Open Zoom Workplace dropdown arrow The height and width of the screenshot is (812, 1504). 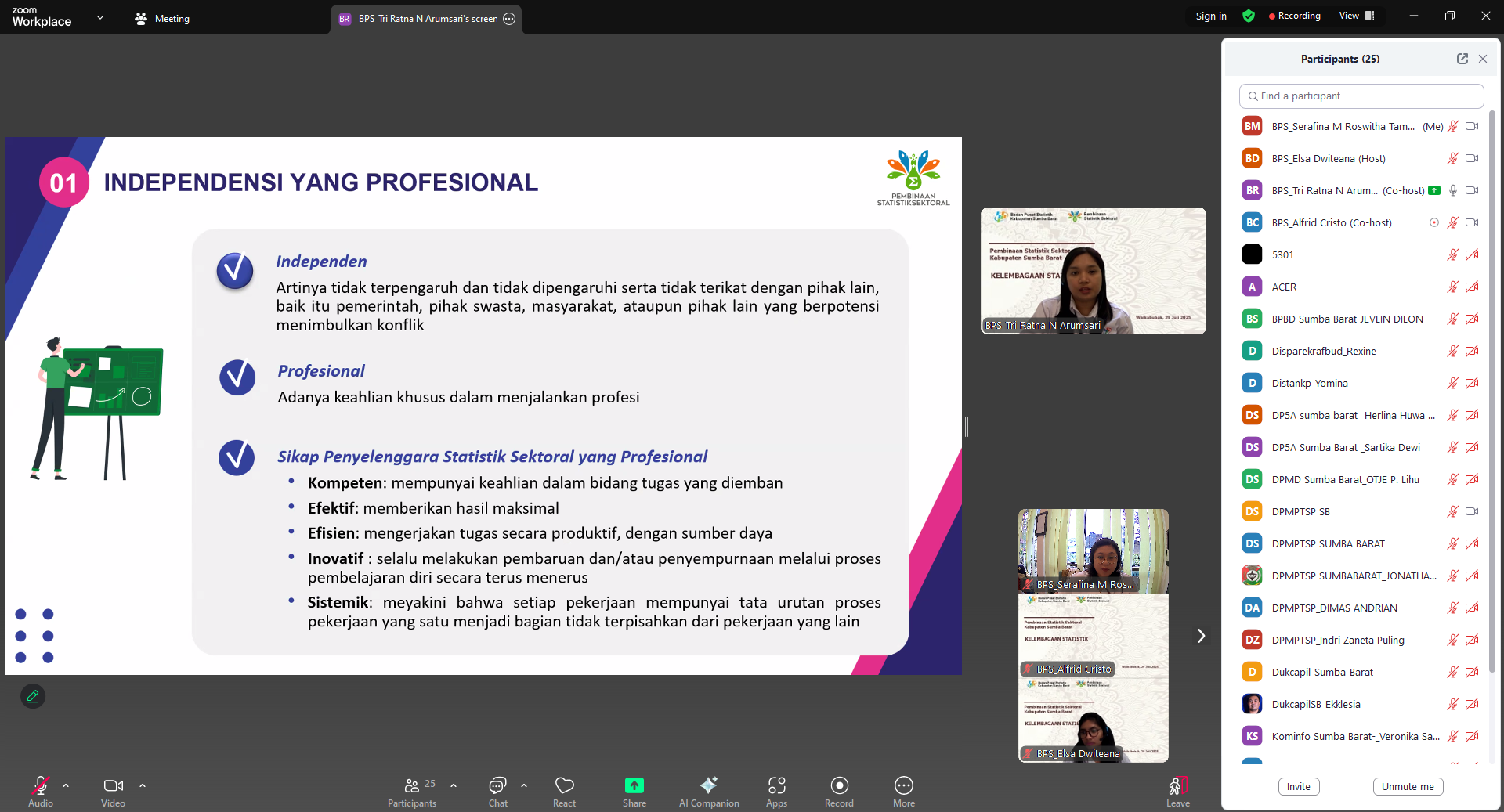pyautogui.click(x=100, y=17)
